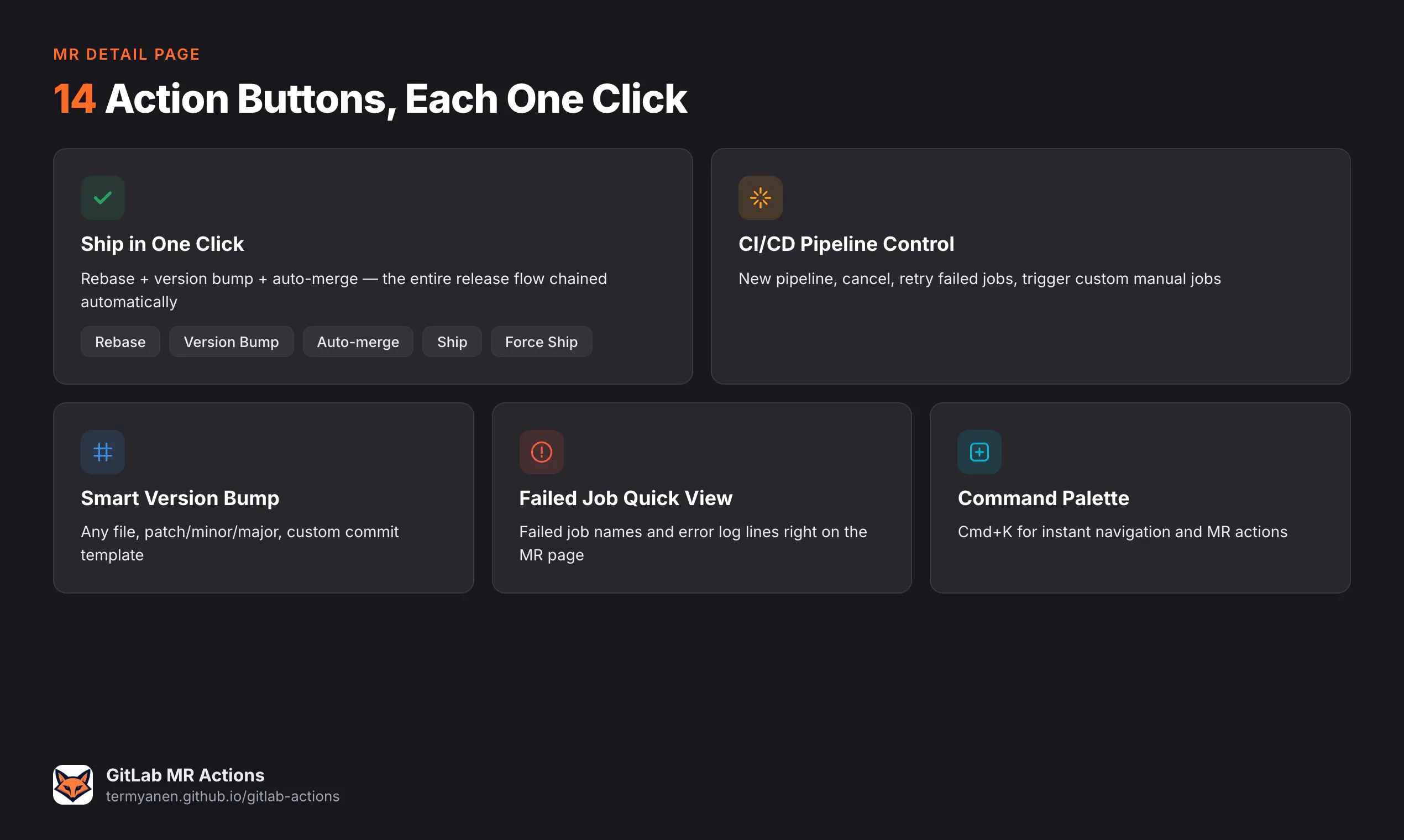Viewport: 1404px width, 840px height.
Task: Click the teal plus command palette icon
Action: point(979,452)
